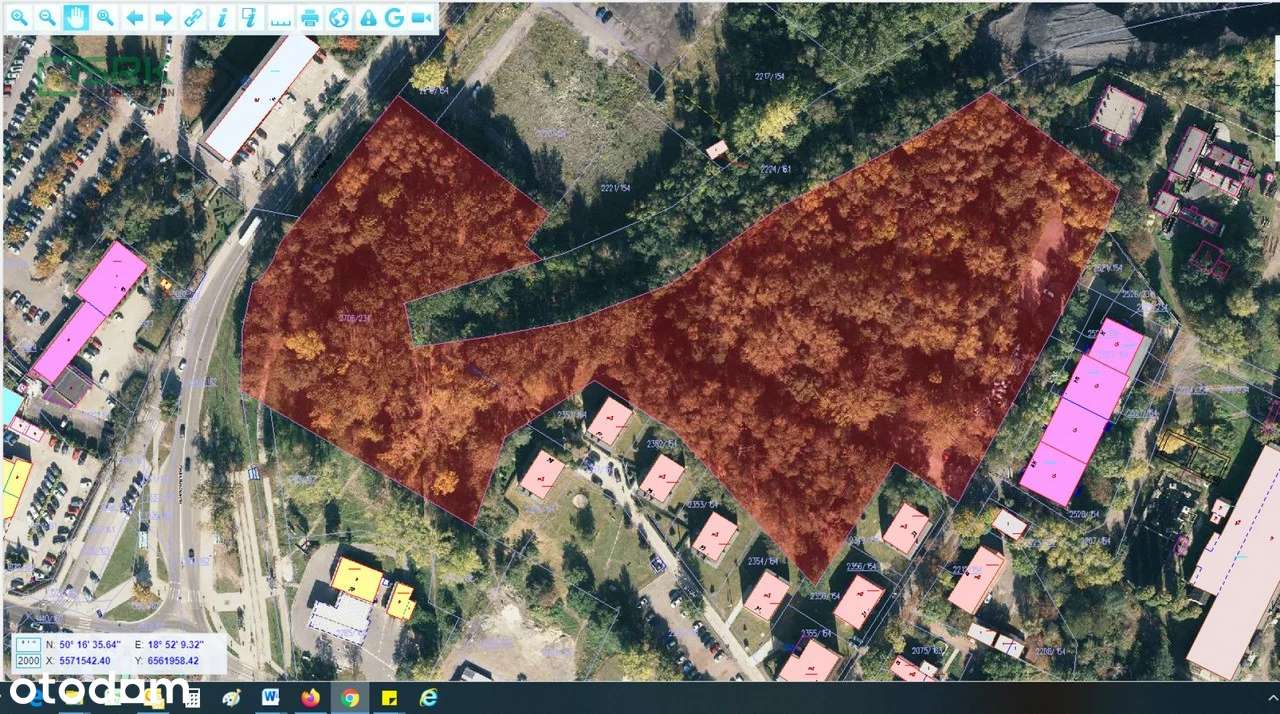Open Paint from the taskbar
Screen dimensions: 1280x714
click(x=231, y=697)
